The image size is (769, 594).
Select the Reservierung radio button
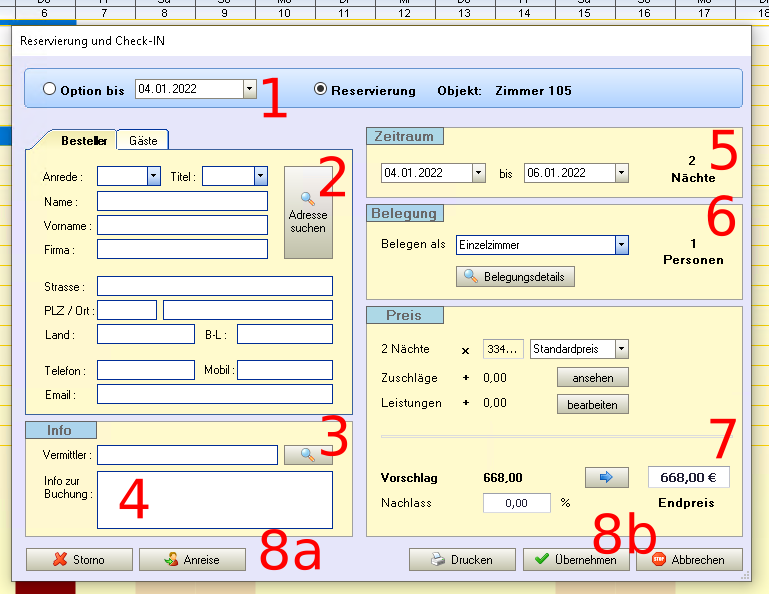click(321, 89)
